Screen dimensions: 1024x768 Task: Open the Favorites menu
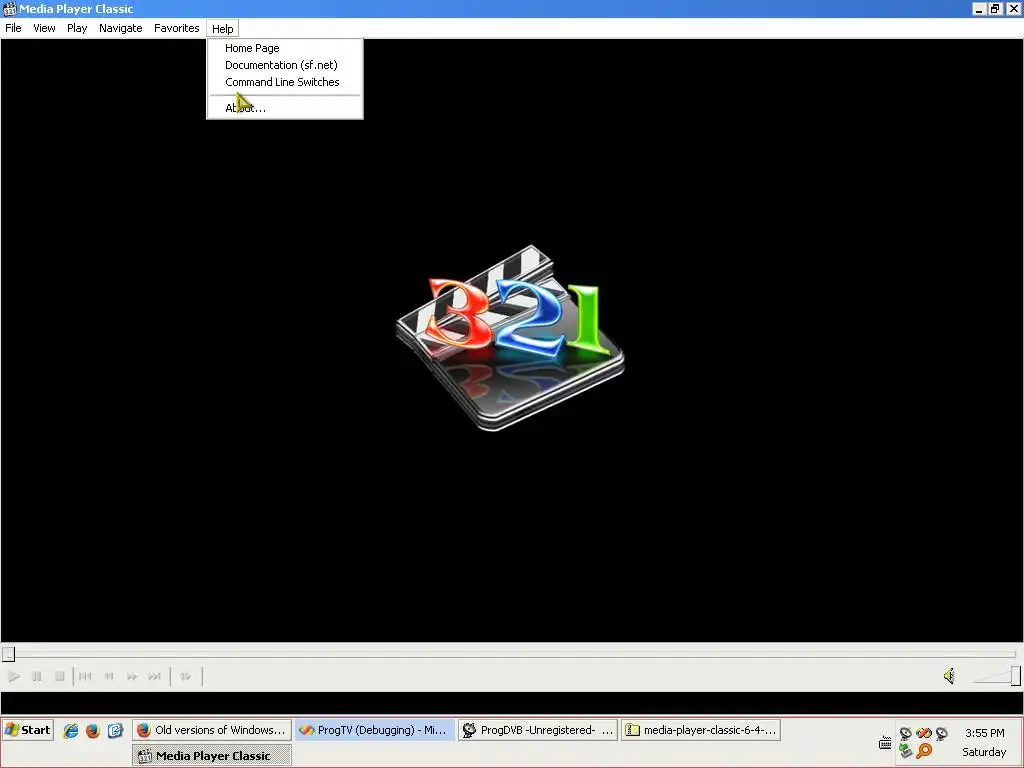click(x=177, y=28)
